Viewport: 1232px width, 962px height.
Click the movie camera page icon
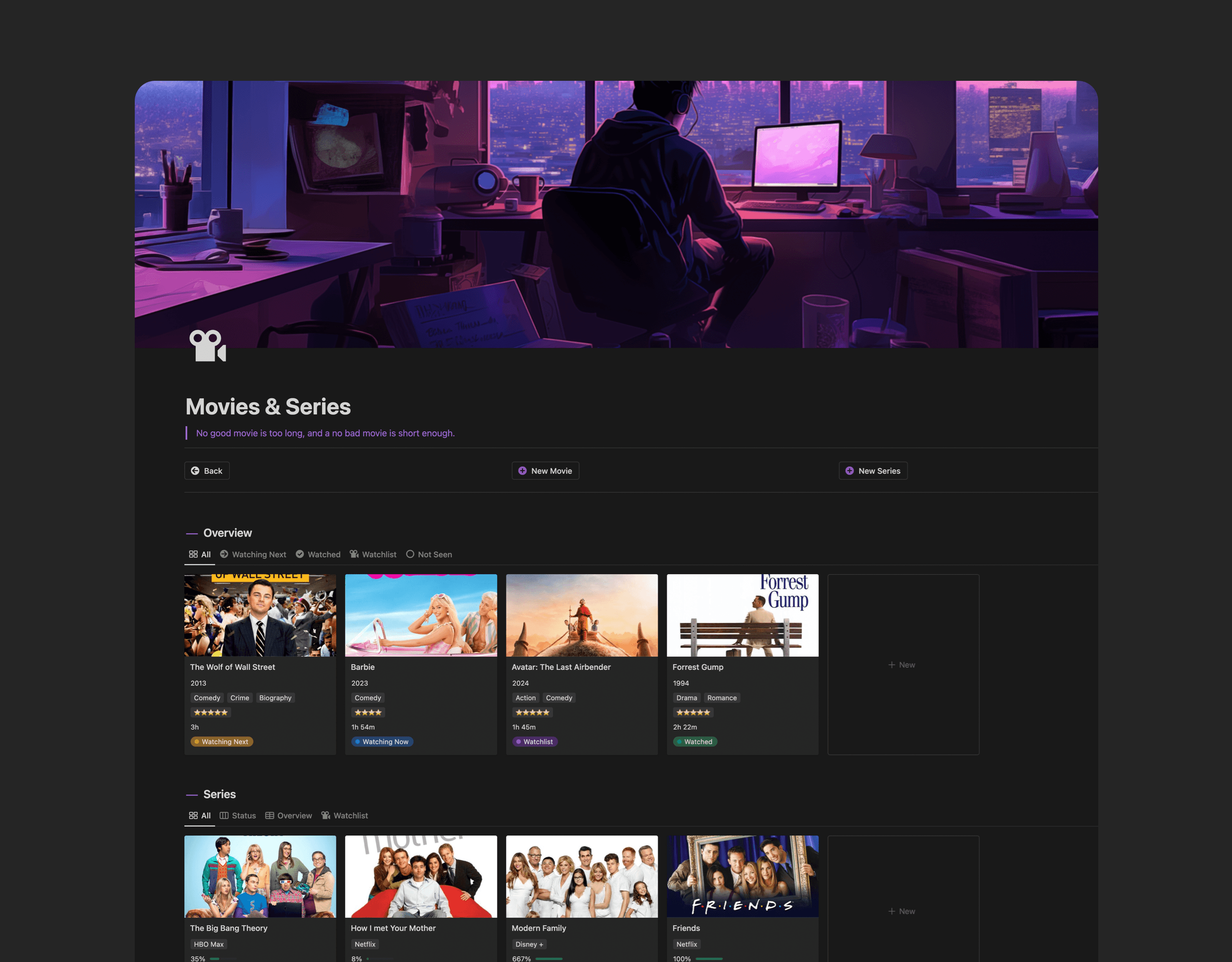point(207,346)
